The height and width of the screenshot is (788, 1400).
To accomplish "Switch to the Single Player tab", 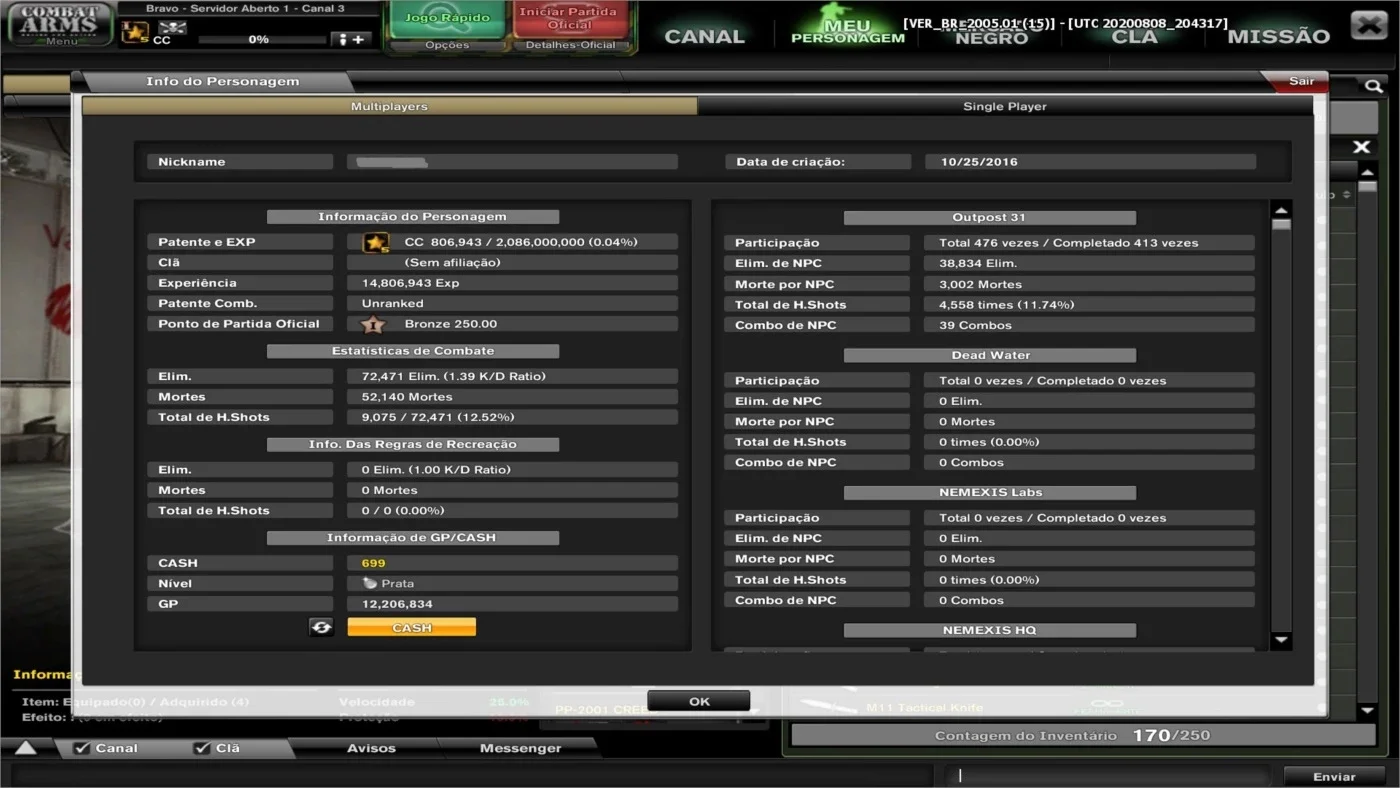I will [1005, 106].
